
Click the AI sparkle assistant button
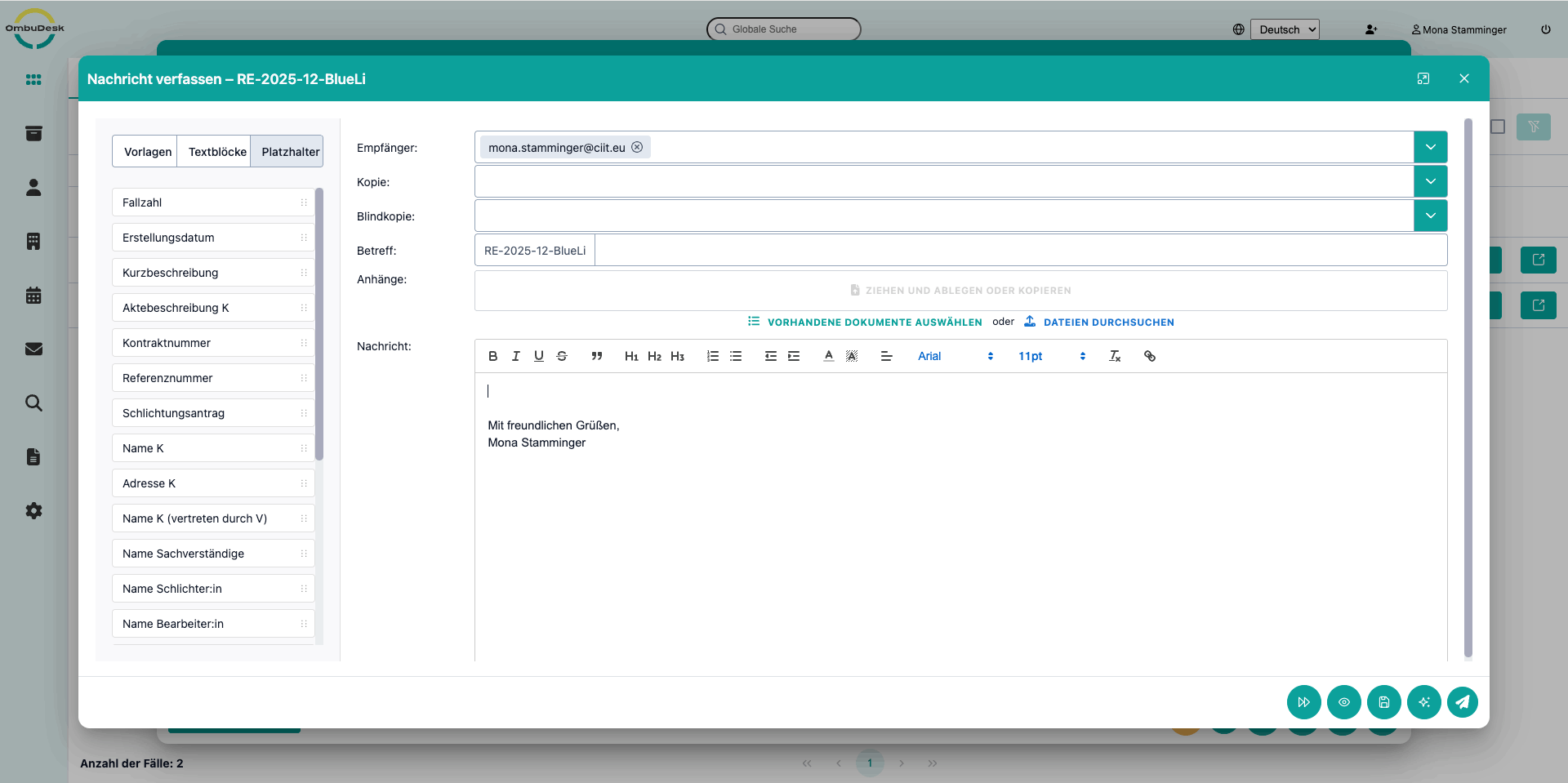1423,702
